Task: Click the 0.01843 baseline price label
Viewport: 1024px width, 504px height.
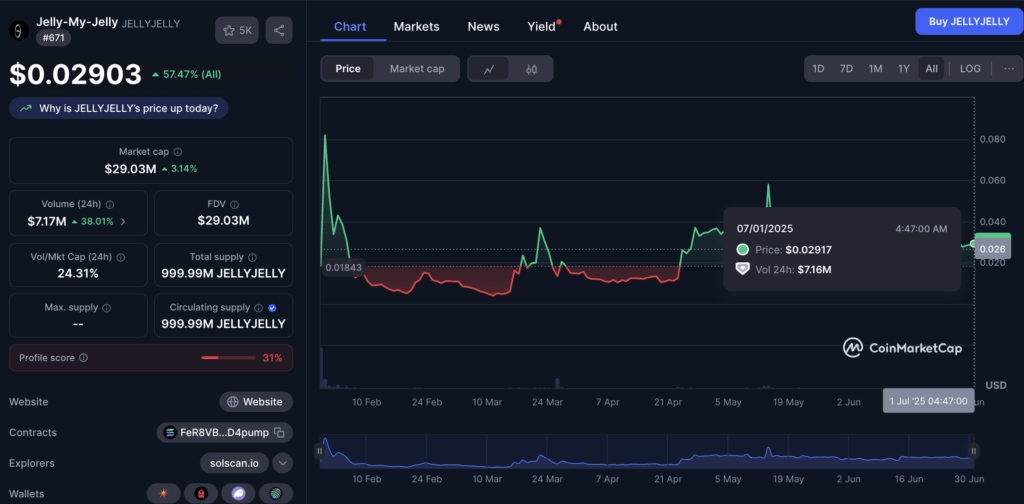Action: click(344, 267)
